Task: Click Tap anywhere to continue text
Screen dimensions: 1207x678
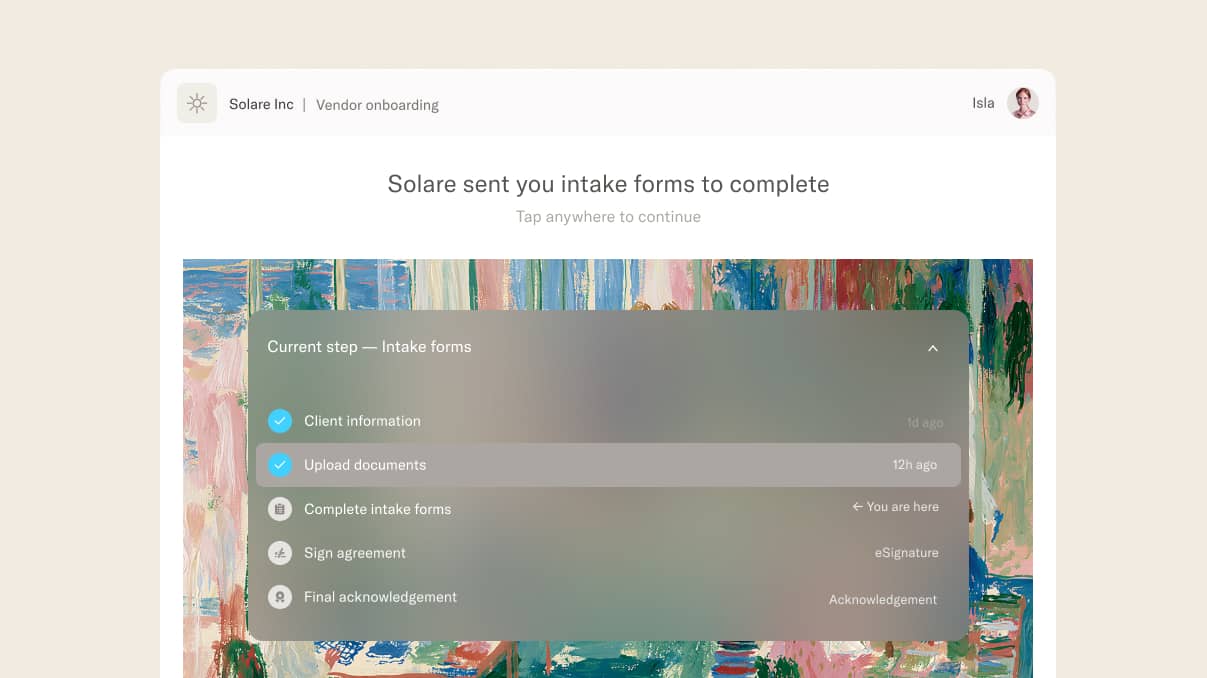Action: coord(608,217)
